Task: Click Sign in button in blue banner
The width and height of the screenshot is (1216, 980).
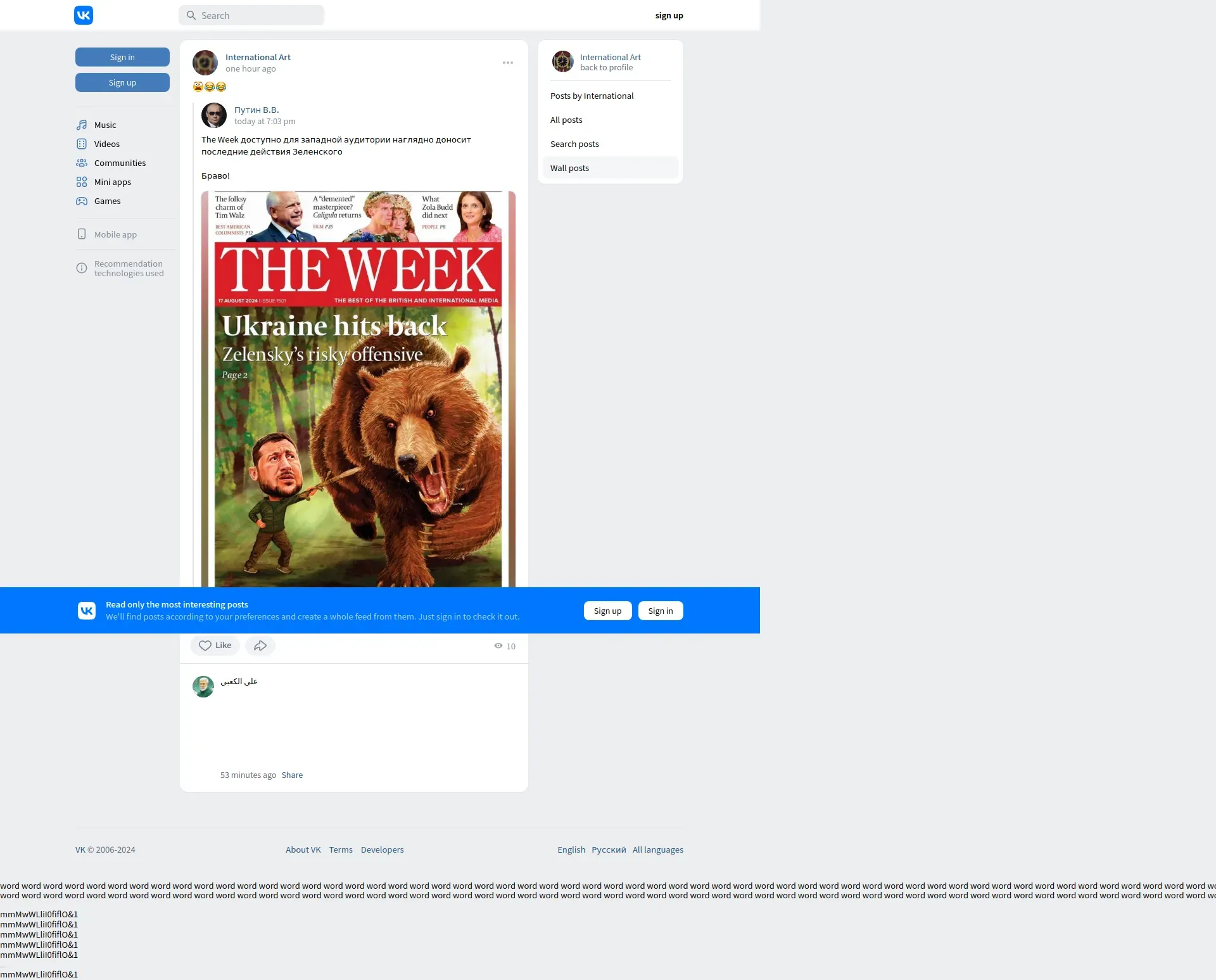Action: [661, 611]
